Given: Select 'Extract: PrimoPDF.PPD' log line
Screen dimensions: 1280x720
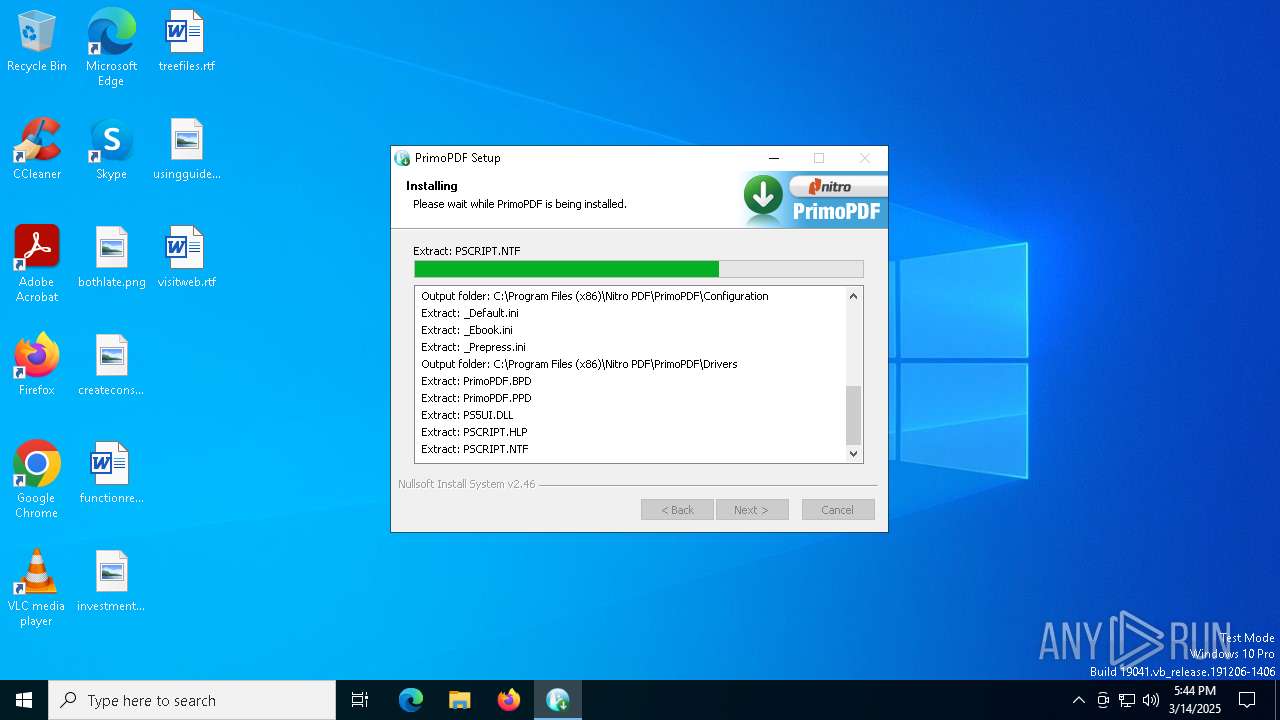Looking at the screenshot, I should 476,398.
